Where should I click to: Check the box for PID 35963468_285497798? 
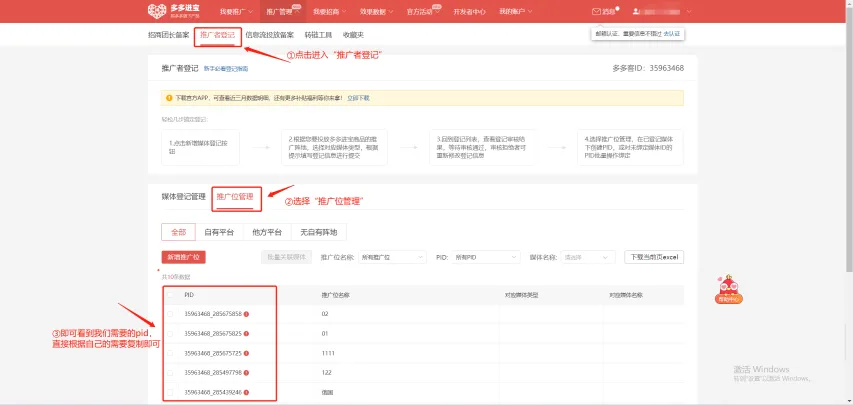(x=170, y=373)
